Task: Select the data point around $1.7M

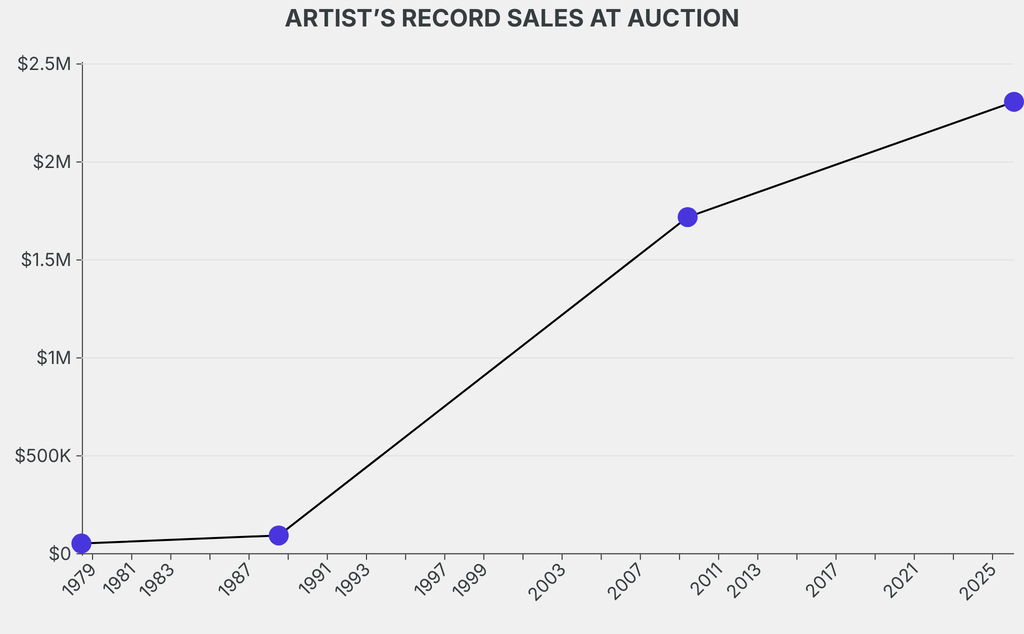Action: (687, 217)
